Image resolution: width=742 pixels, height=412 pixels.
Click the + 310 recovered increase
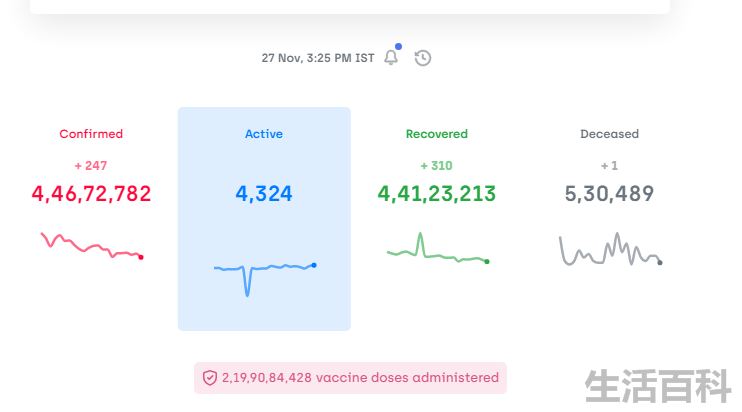pos(437,166)
